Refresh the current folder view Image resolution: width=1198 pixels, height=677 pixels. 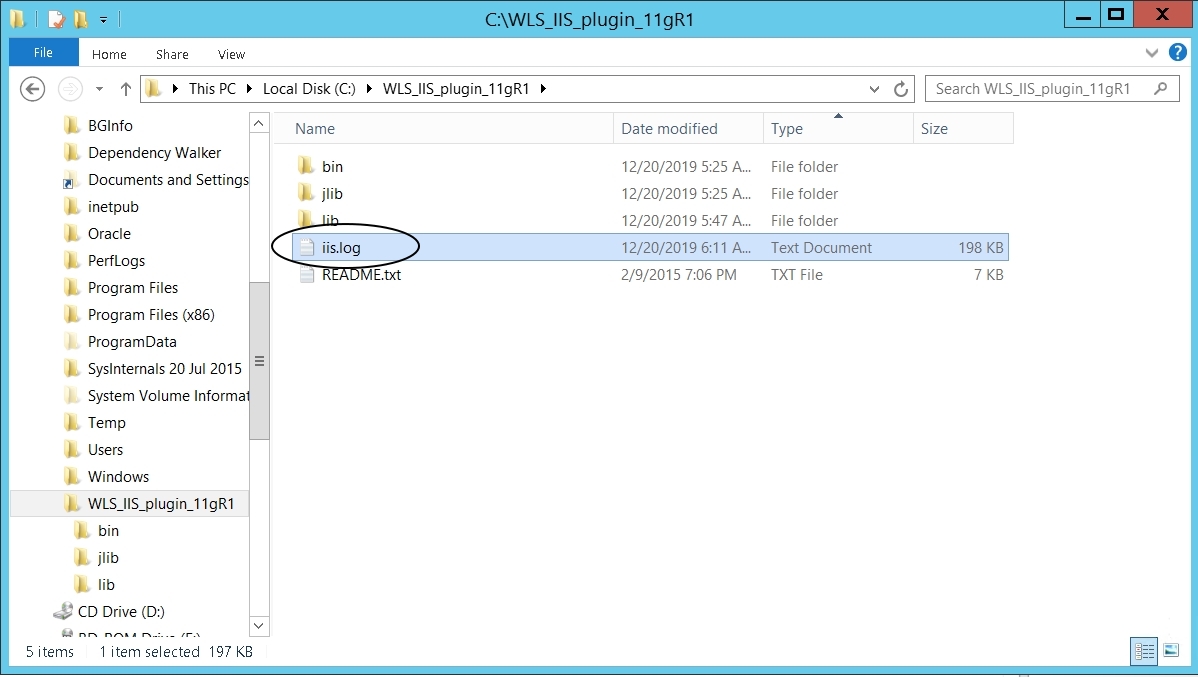click(901, 89)
